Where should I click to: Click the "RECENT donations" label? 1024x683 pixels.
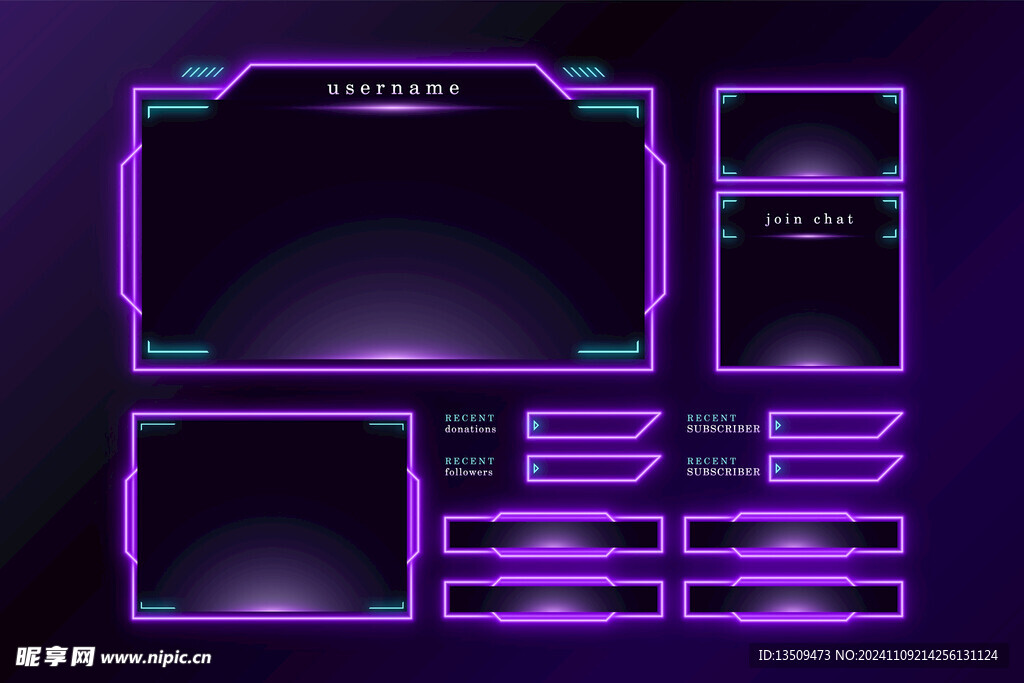(470, 424)
